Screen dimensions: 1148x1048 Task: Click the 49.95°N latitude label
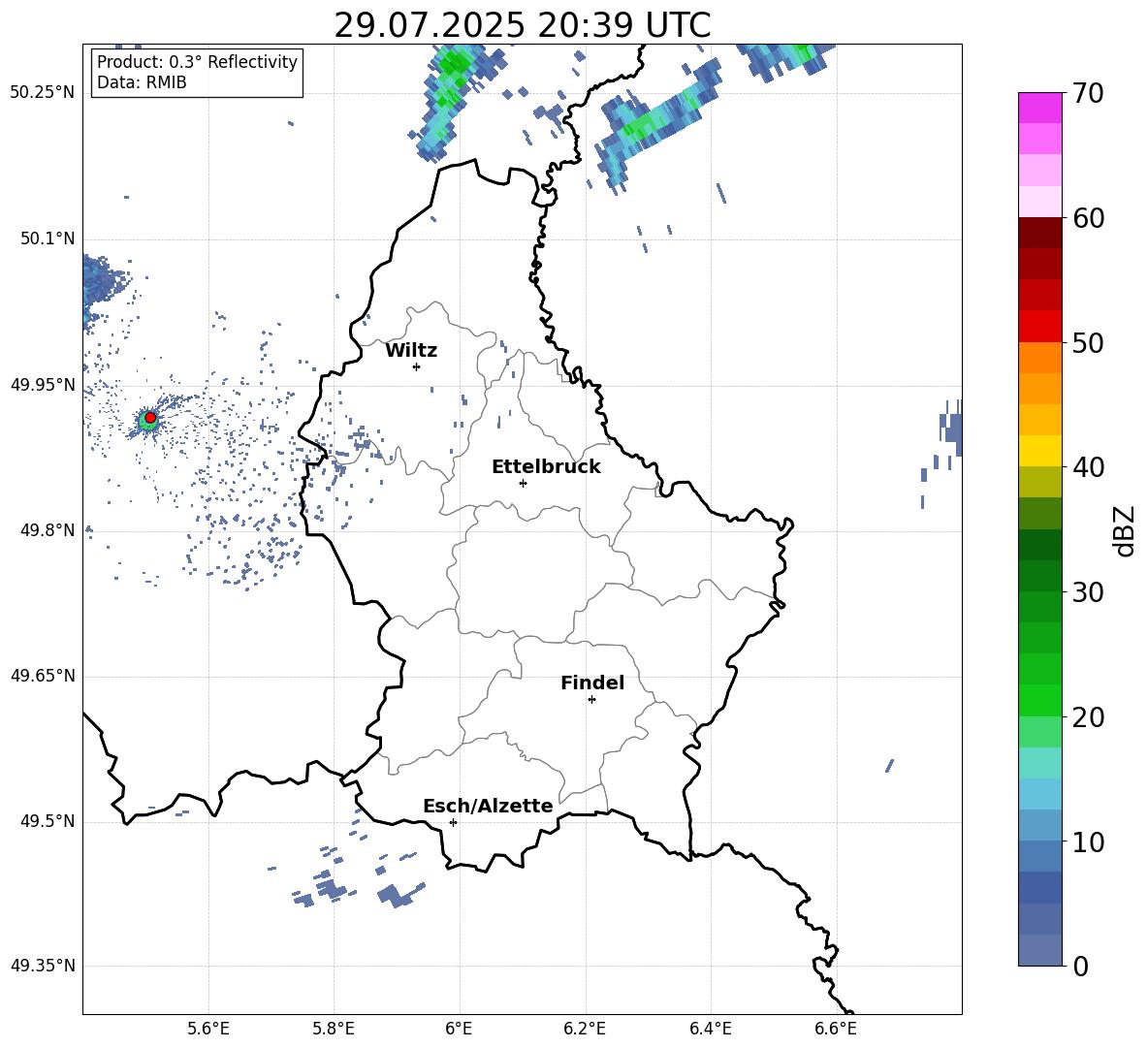(x=43, y=385)
